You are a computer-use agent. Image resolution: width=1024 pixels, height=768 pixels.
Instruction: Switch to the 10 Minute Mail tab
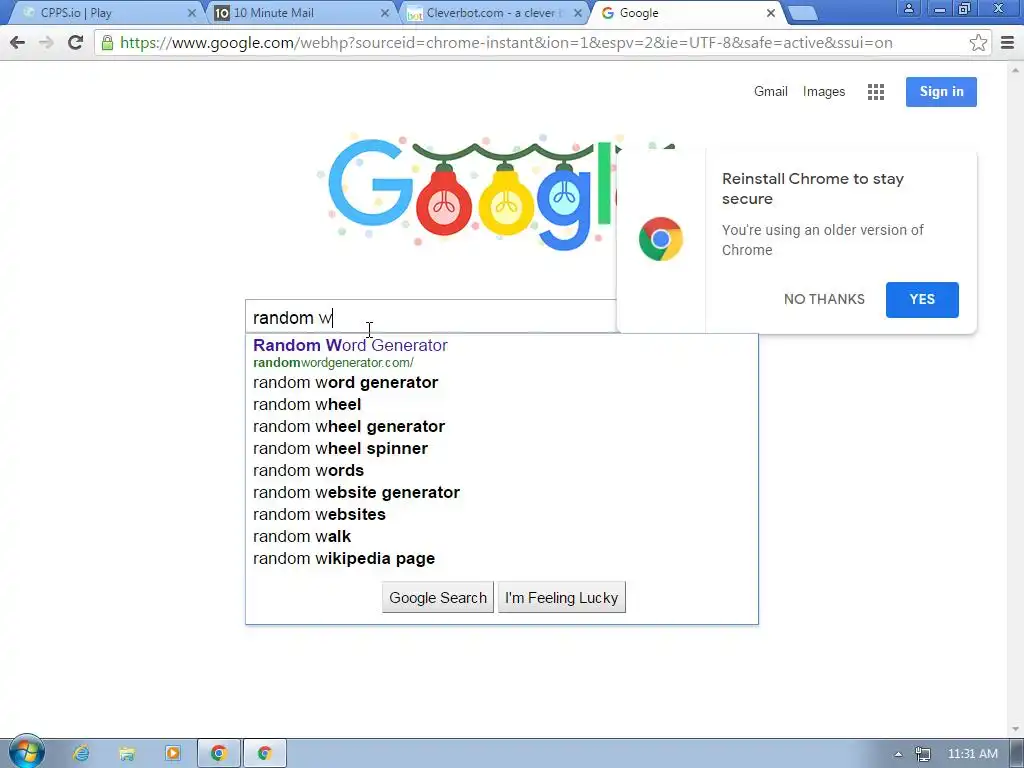[300, 13]
